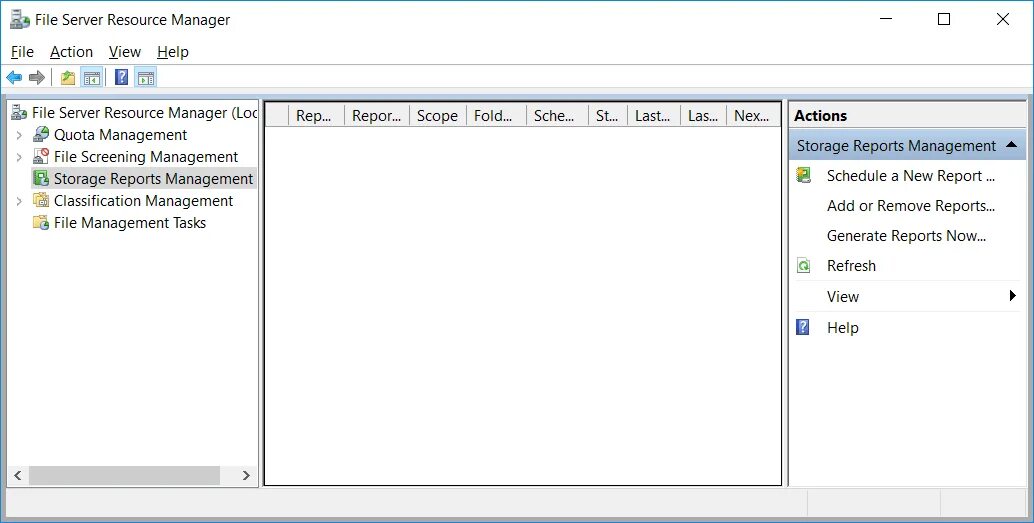Screen dimensions: 1034x523
Task: Select File Screening Management in the tree
Action: pyautogui.click(x=146, y=156)
